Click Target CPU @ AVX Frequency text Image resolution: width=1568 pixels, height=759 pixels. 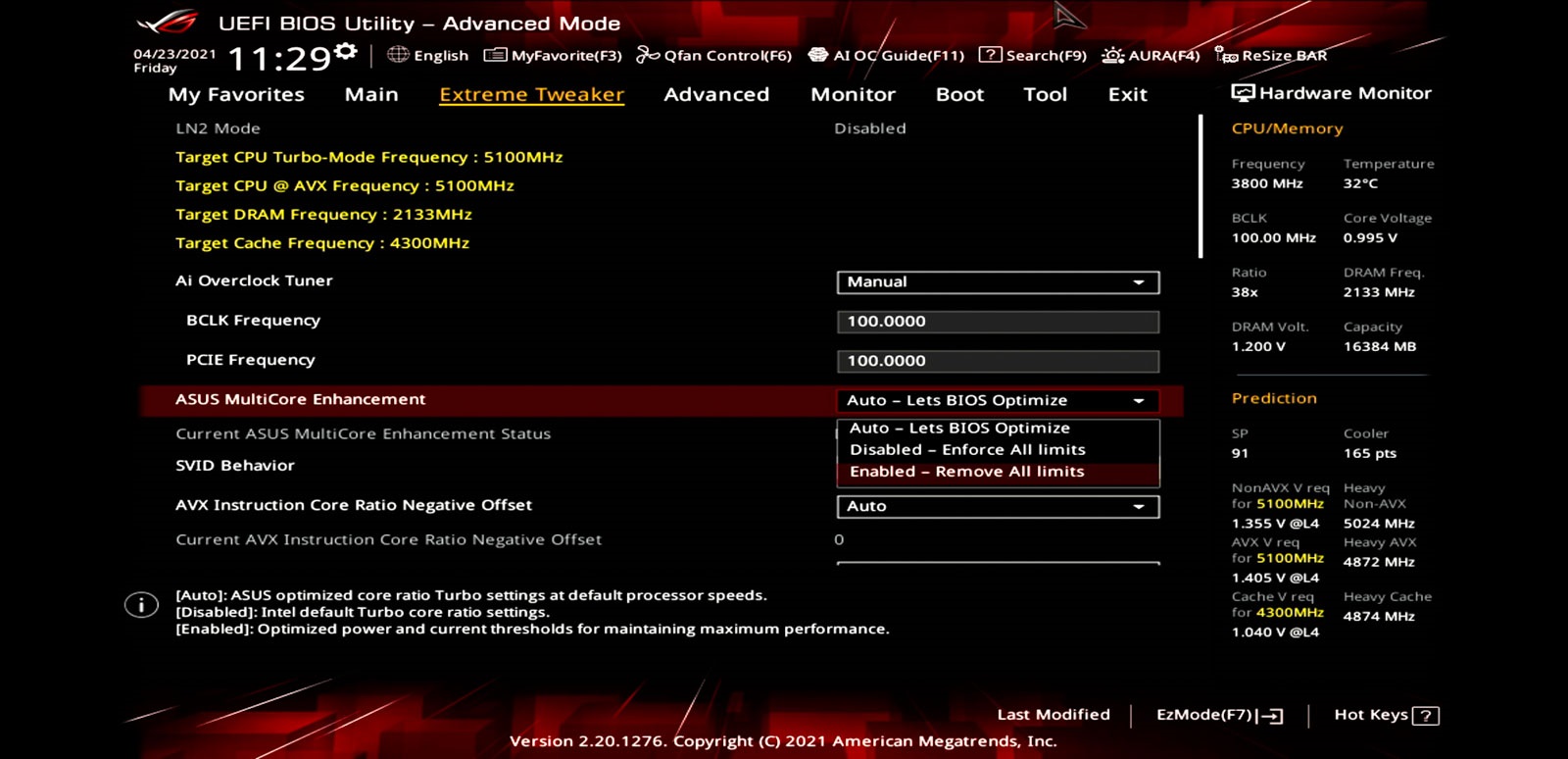pyautogui.click(x=344, y=186)
